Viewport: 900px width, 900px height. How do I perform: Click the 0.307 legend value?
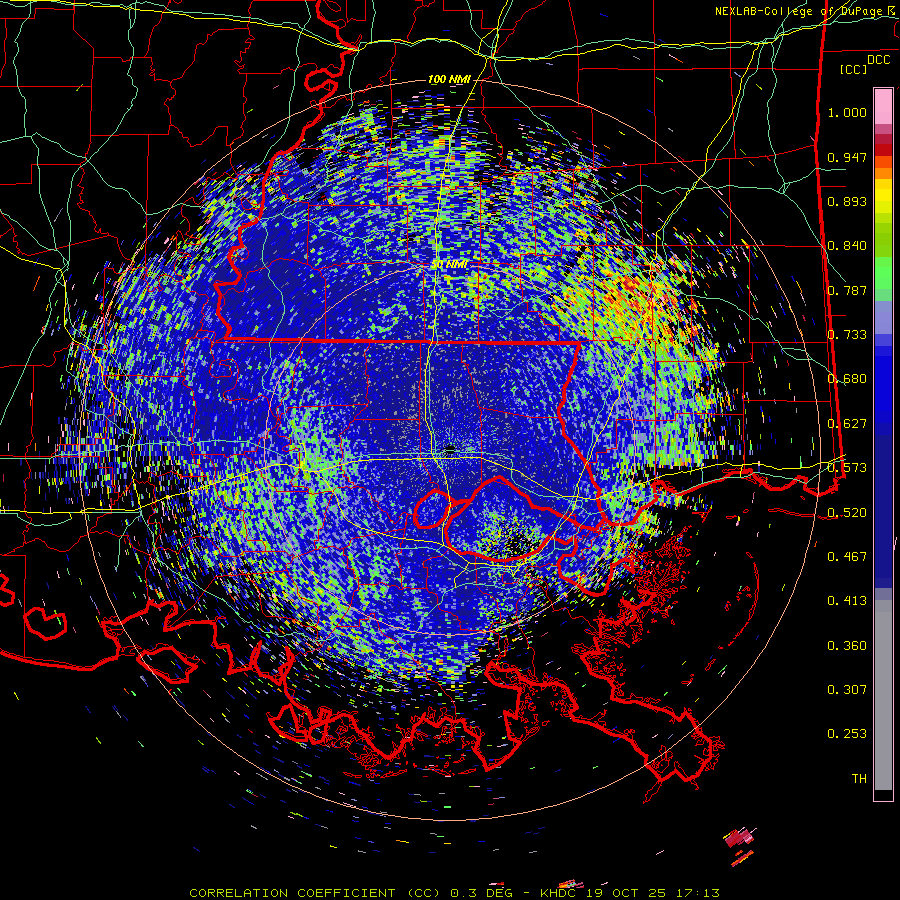[x=847, y=690]
